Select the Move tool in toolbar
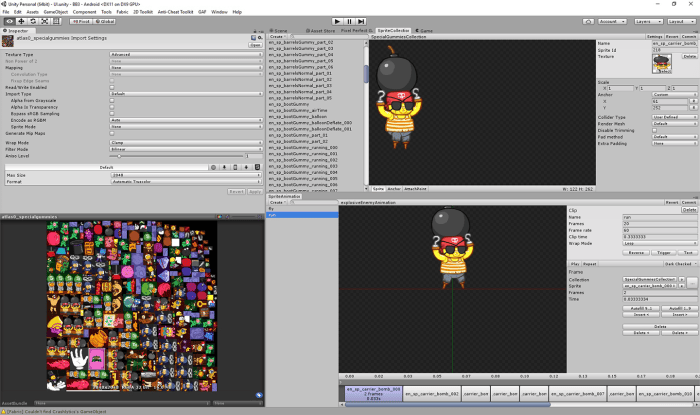Image resolution: width=700 pixels, height=415 pixels. (x=21, y=21)
